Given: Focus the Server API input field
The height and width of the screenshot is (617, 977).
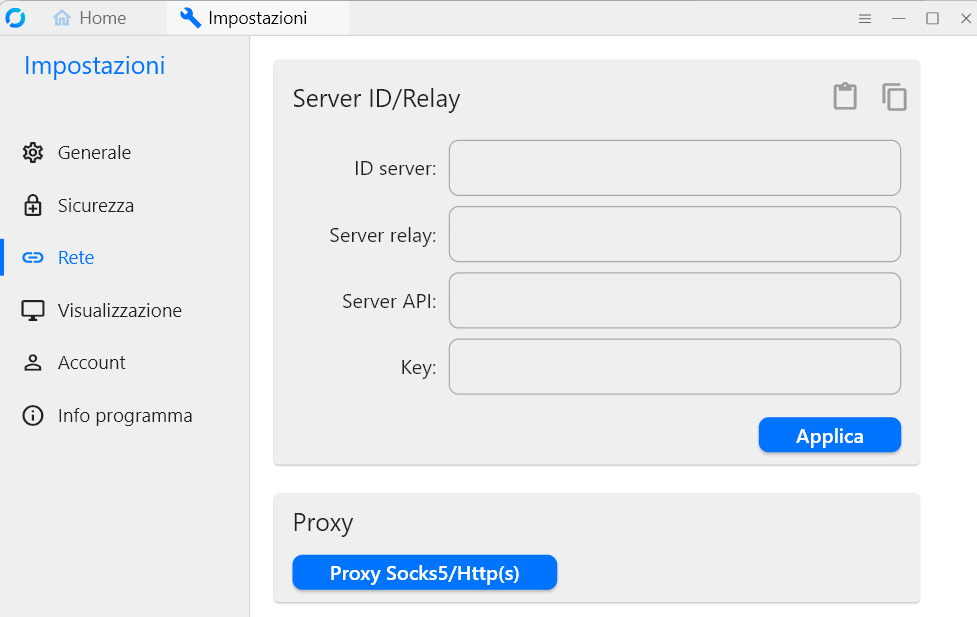Looking at the screenshot, I should point(675,300).
